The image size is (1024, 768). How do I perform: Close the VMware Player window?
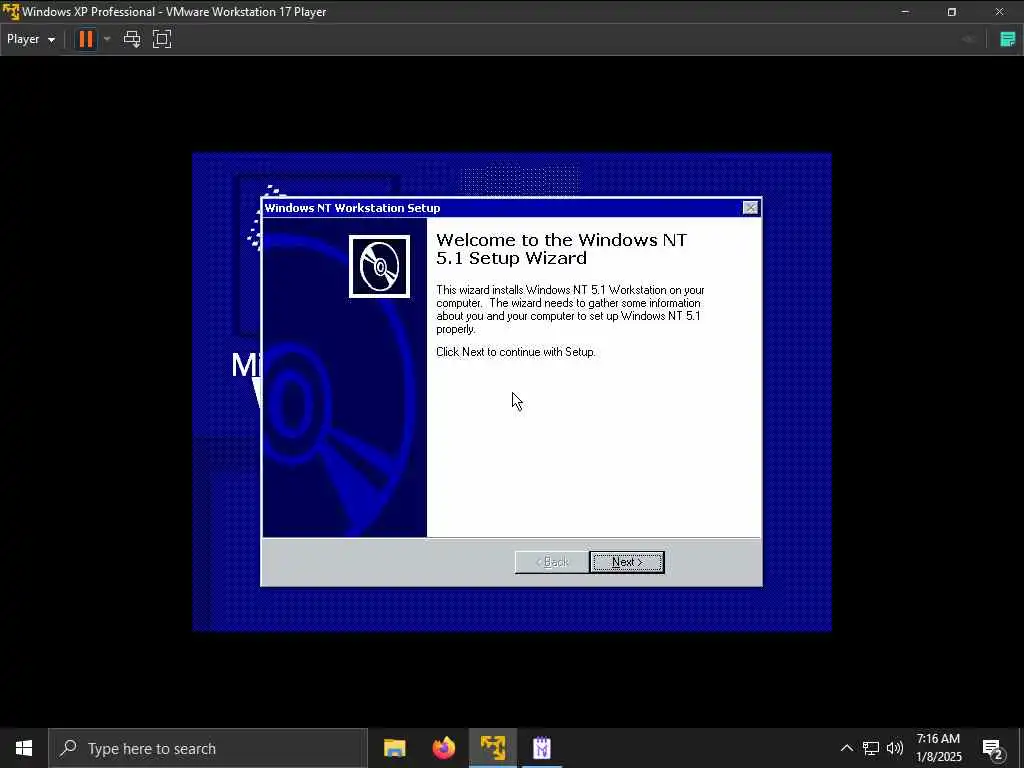click(999, 12)
